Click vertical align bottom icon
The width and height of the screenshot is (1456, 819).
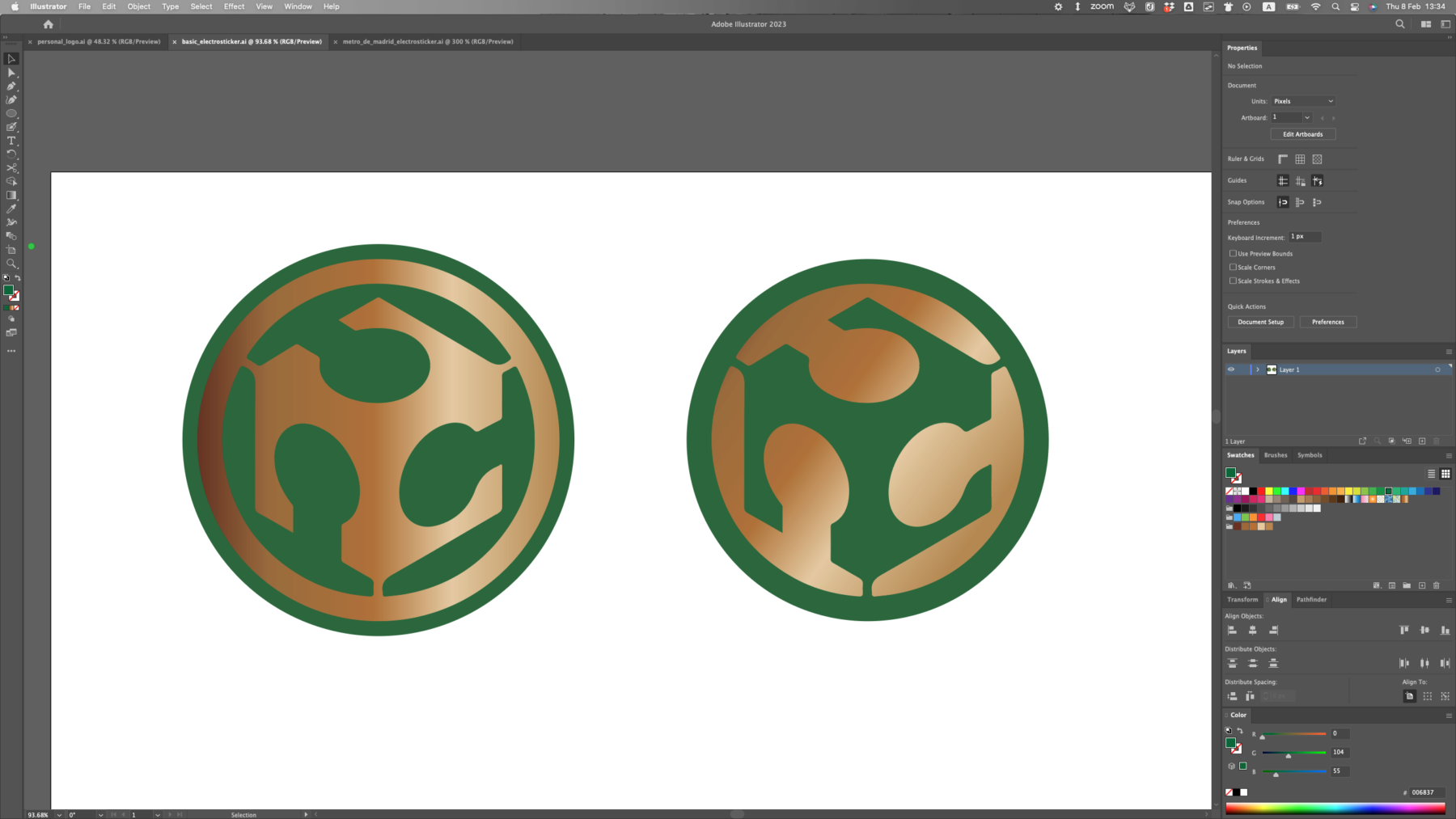[1445, 630]
